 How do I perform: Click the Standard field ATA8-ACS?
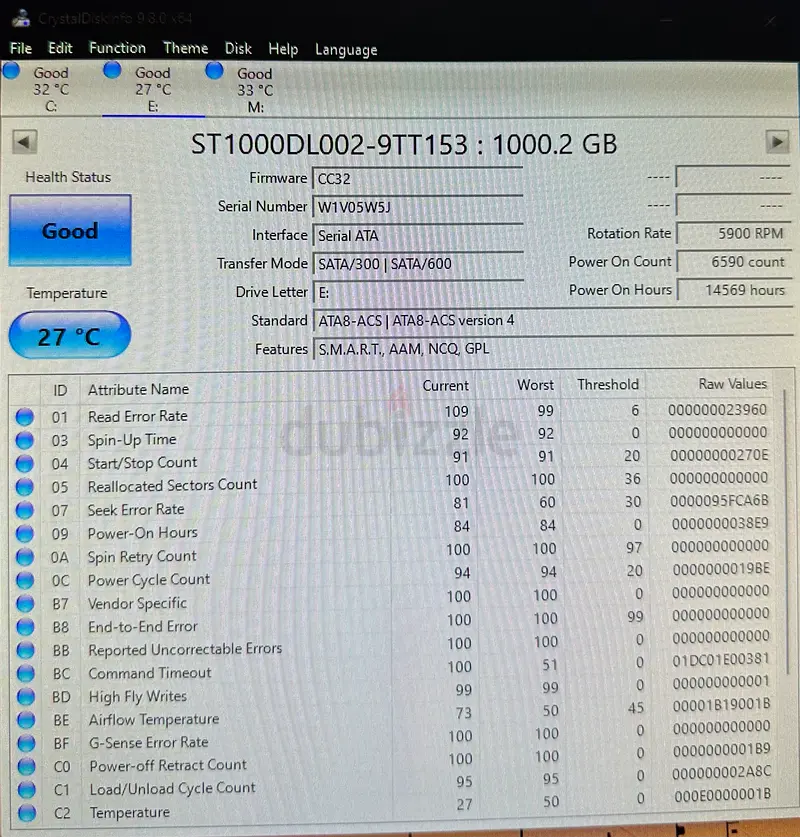pyautogui.click(x=553, y=321)
